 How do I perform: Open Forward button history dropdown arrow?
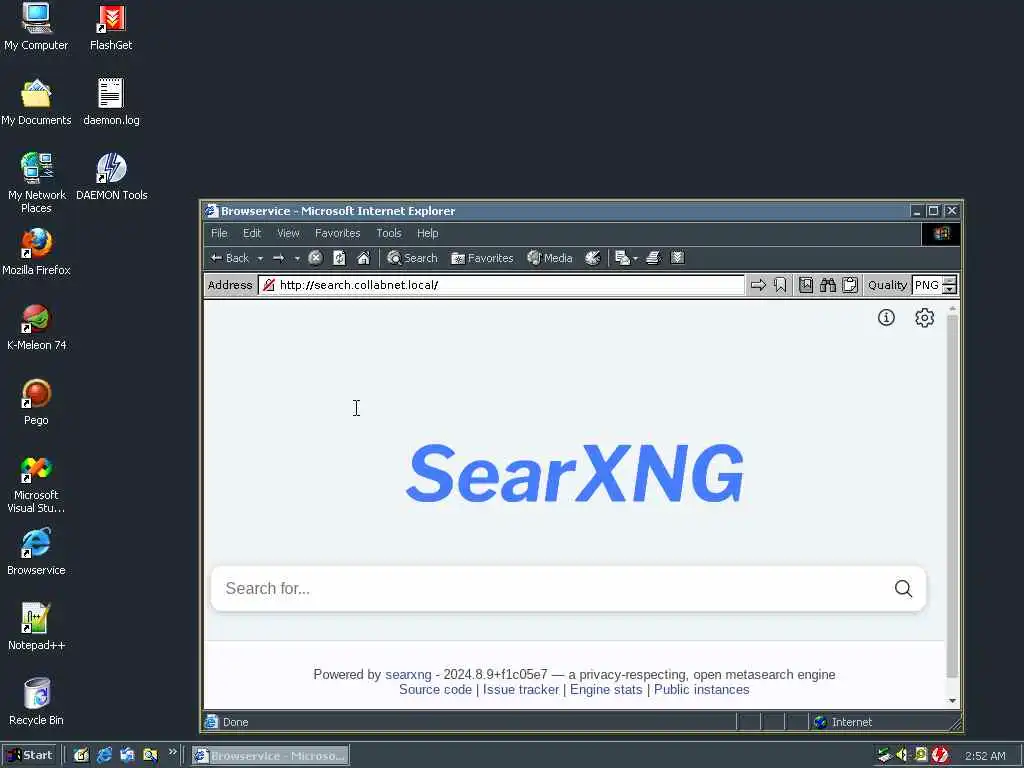click(x=296, y=259)
